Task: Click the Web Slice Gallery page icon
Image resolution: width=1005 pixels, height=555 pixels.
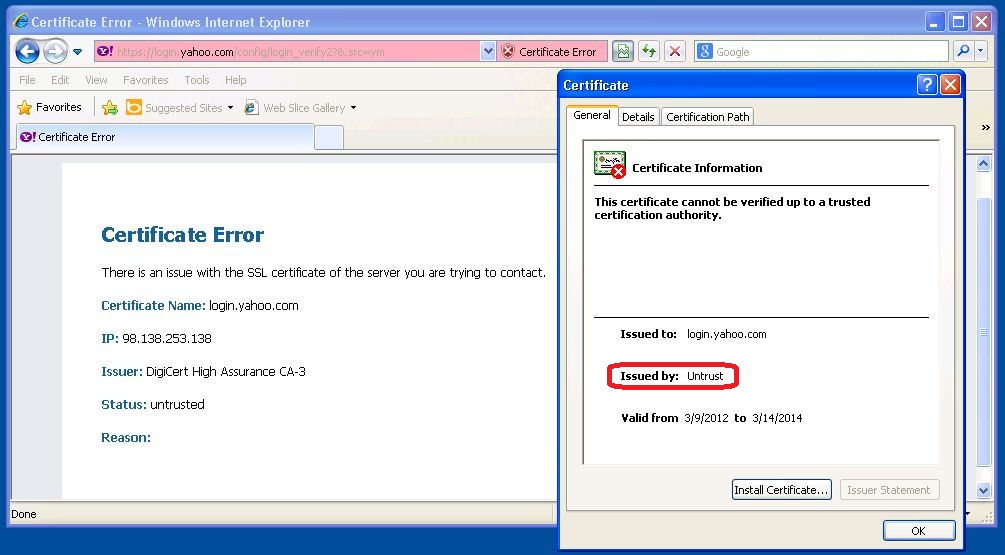Action: tap(251, 108)
